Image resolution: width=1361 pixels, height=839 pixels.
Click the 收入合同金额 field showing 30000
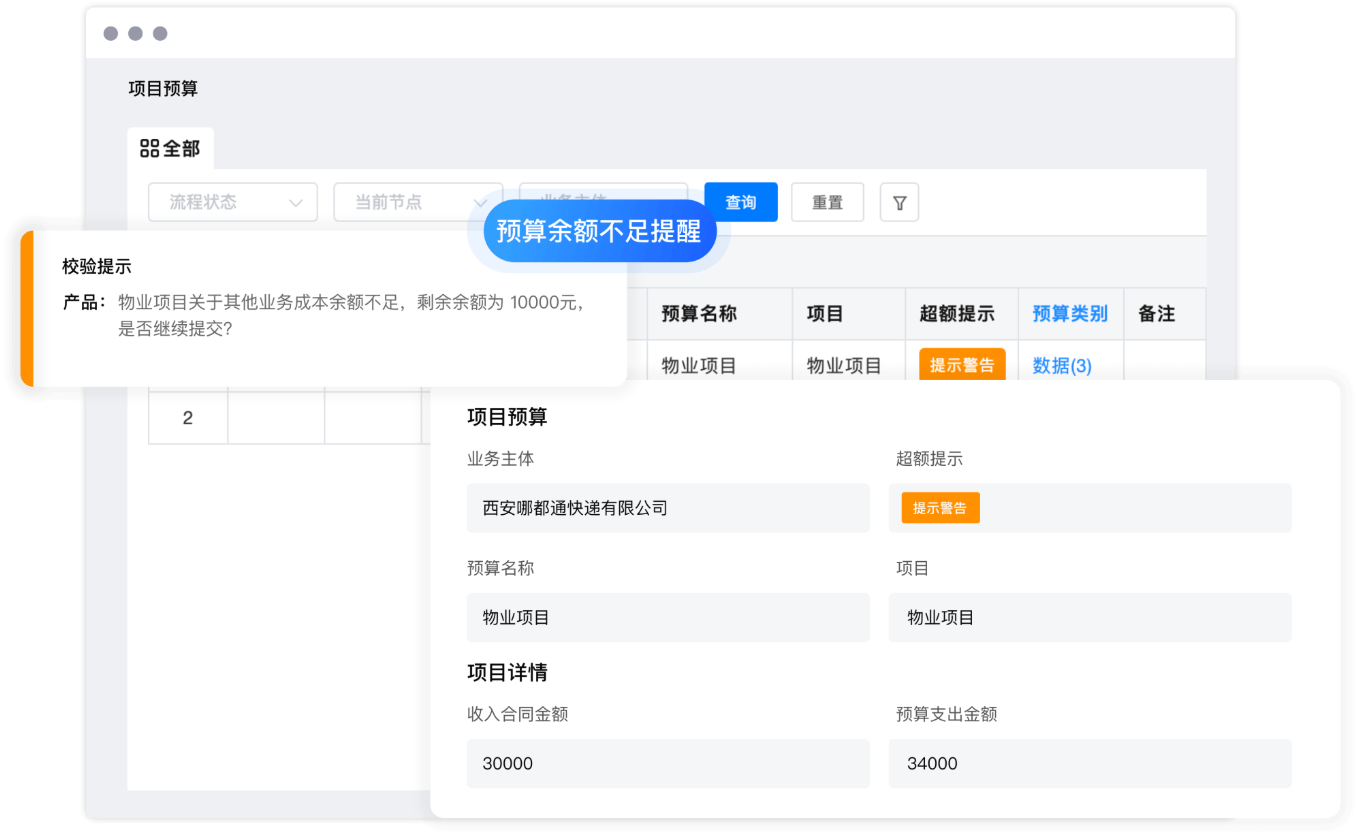point(668,764)
